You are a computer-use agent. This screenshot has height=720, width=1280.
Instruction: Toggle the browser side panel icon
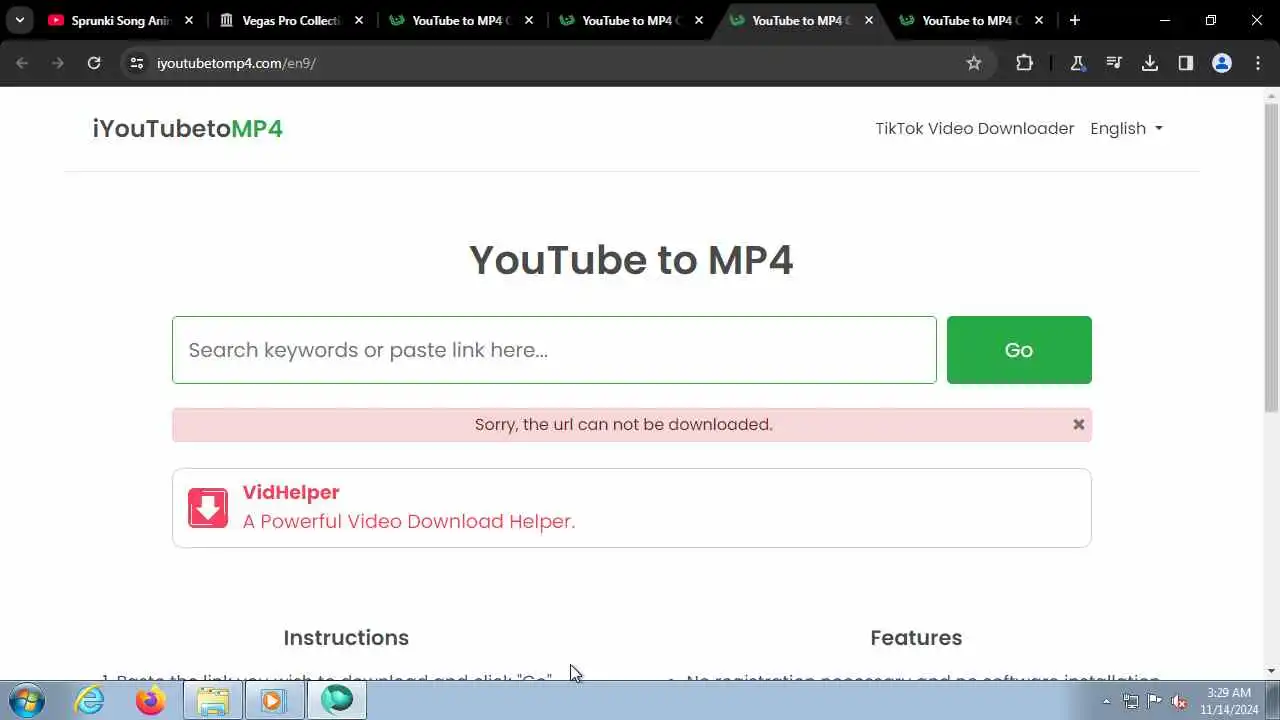tap(1186, 63)
